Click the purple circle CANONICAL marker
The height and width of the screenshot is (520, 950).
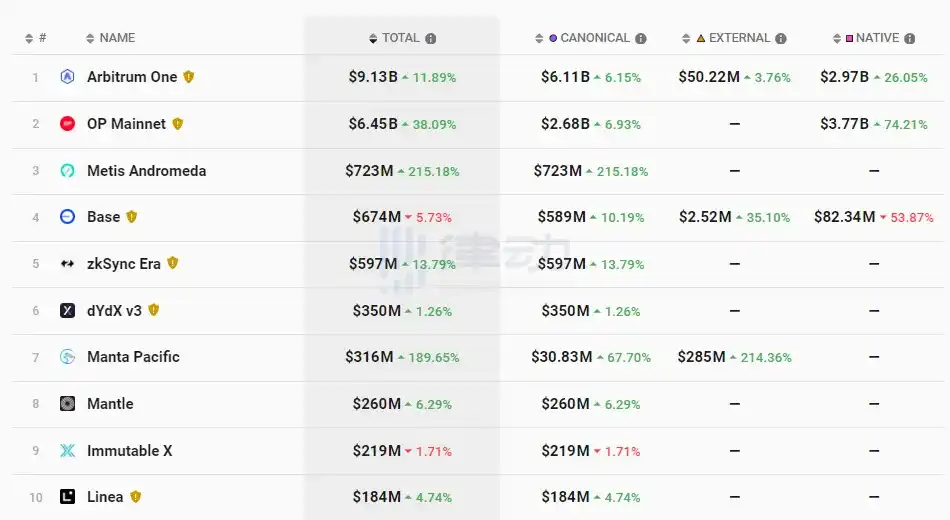click(553, 39)
